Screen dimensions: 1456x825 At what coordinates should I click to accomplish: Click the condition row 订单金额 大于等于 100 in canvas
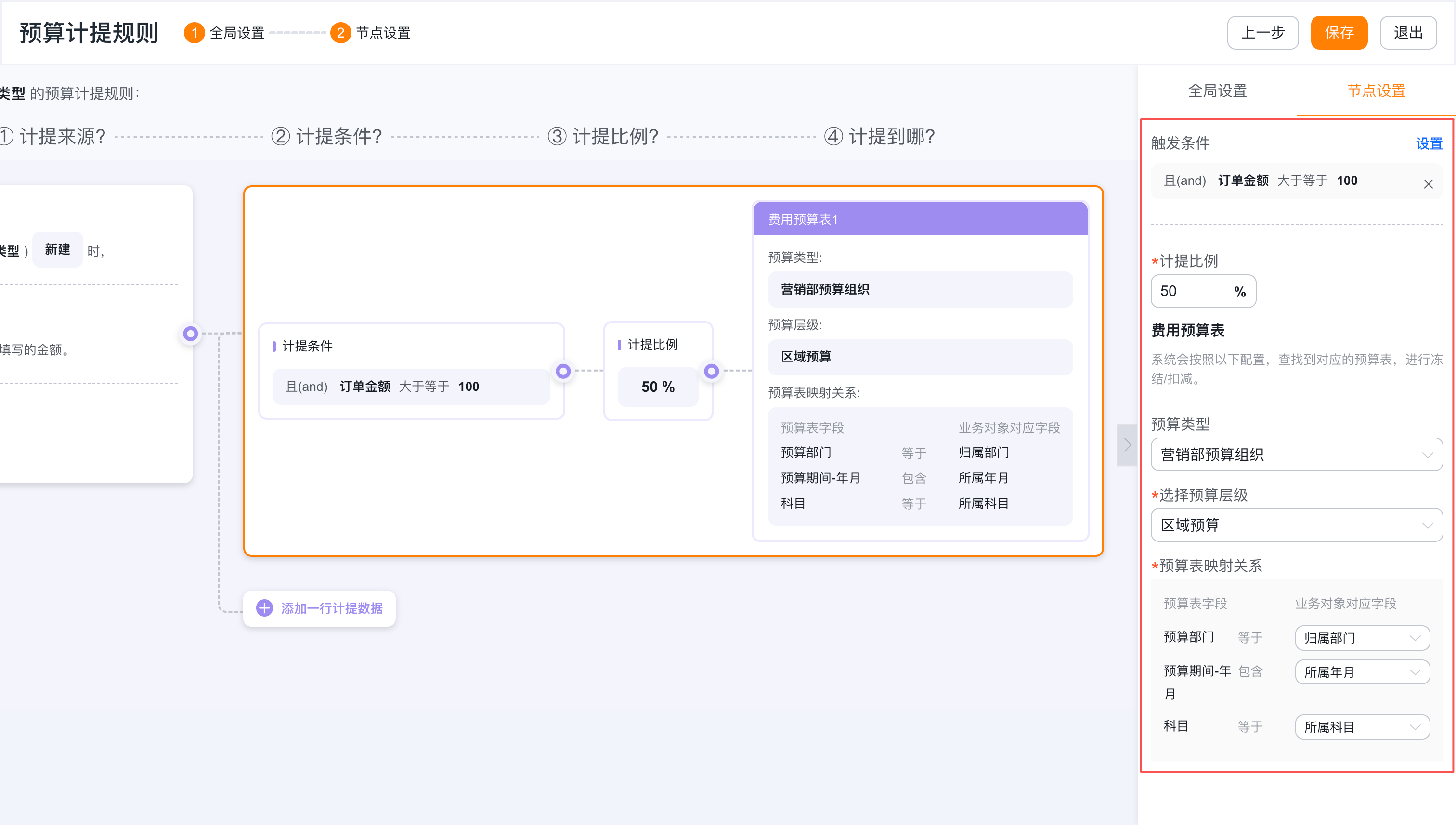click(x=411, y=387)
